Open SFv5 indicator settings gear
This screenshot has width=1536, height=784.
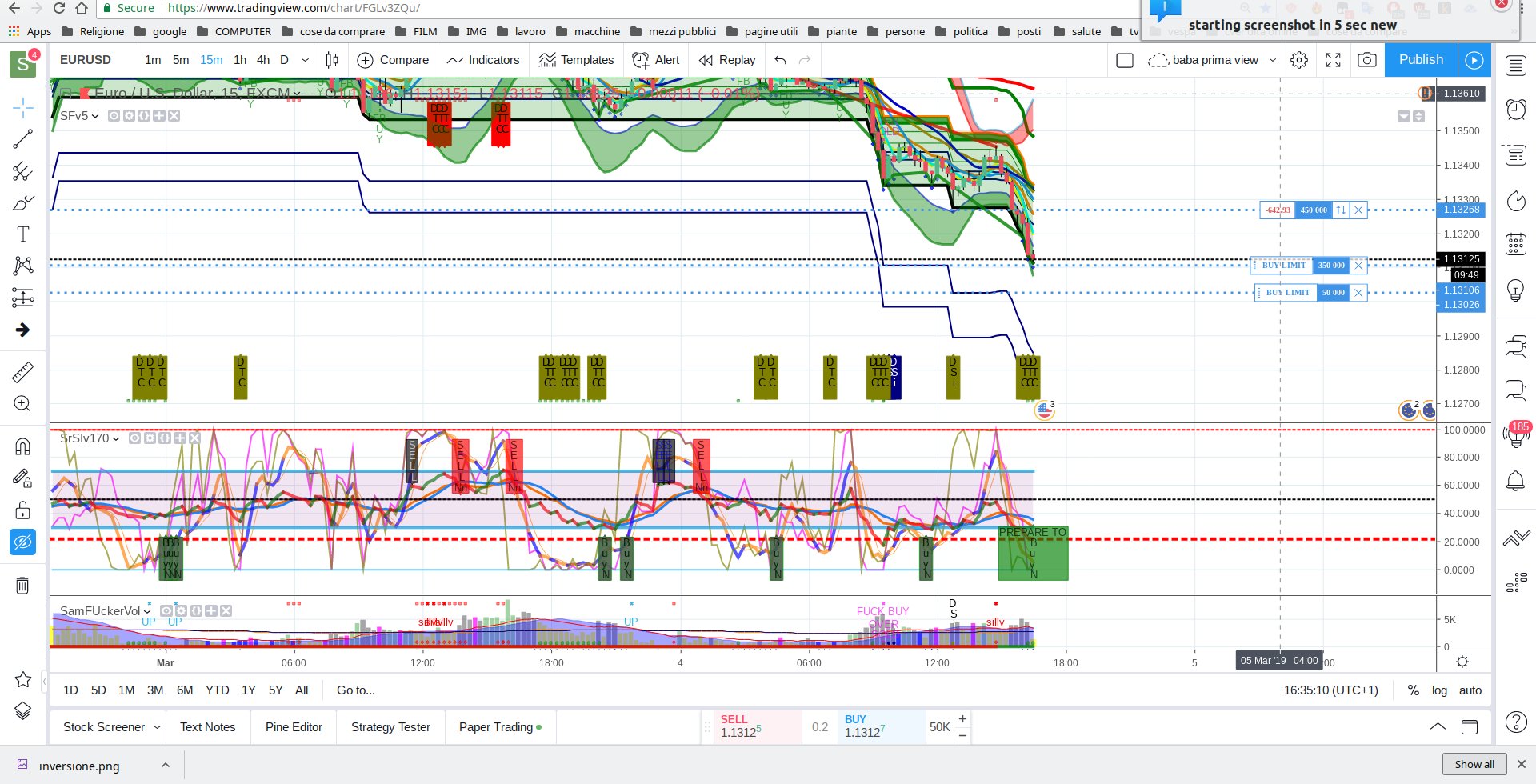[x=129, y=116]
